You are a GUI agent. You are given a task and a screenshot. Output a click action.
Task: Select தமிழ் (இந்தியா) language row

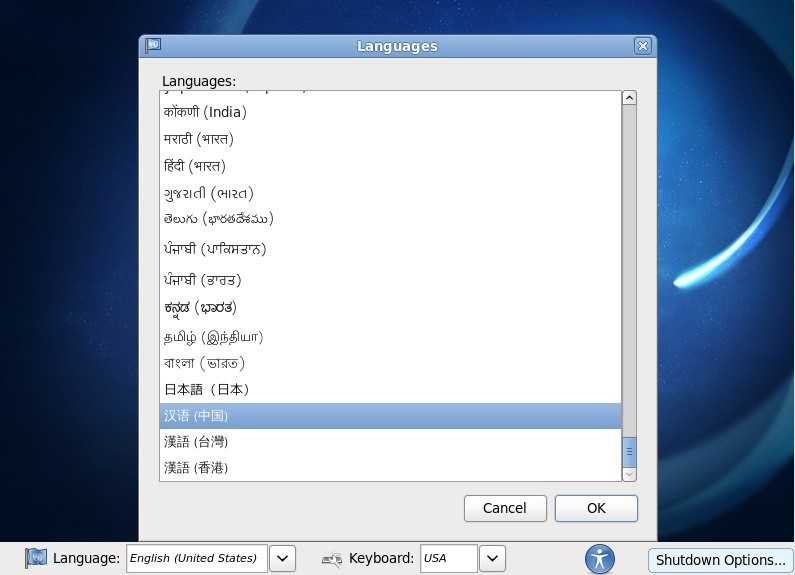(x=390, y=337)
